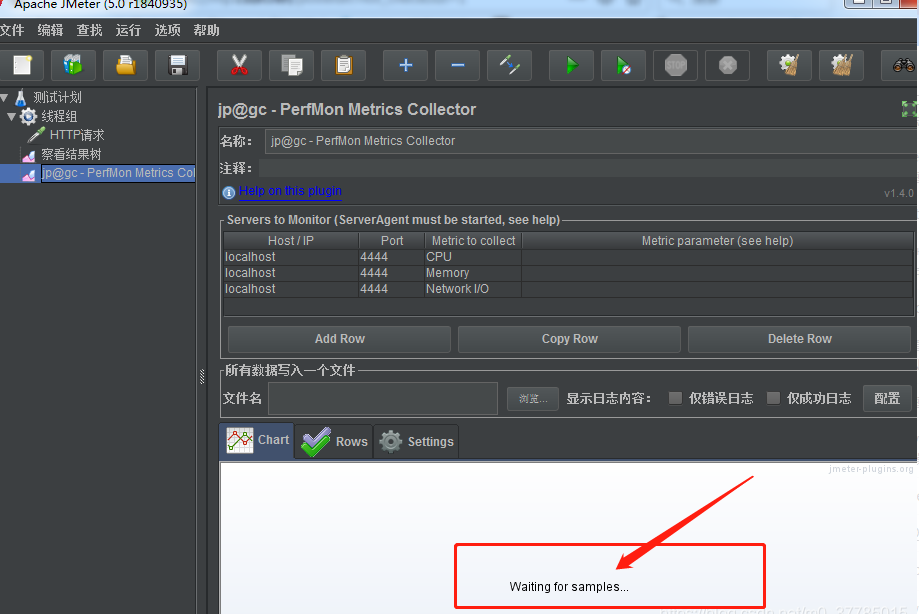Click the Clear All brooms icon

842,65
